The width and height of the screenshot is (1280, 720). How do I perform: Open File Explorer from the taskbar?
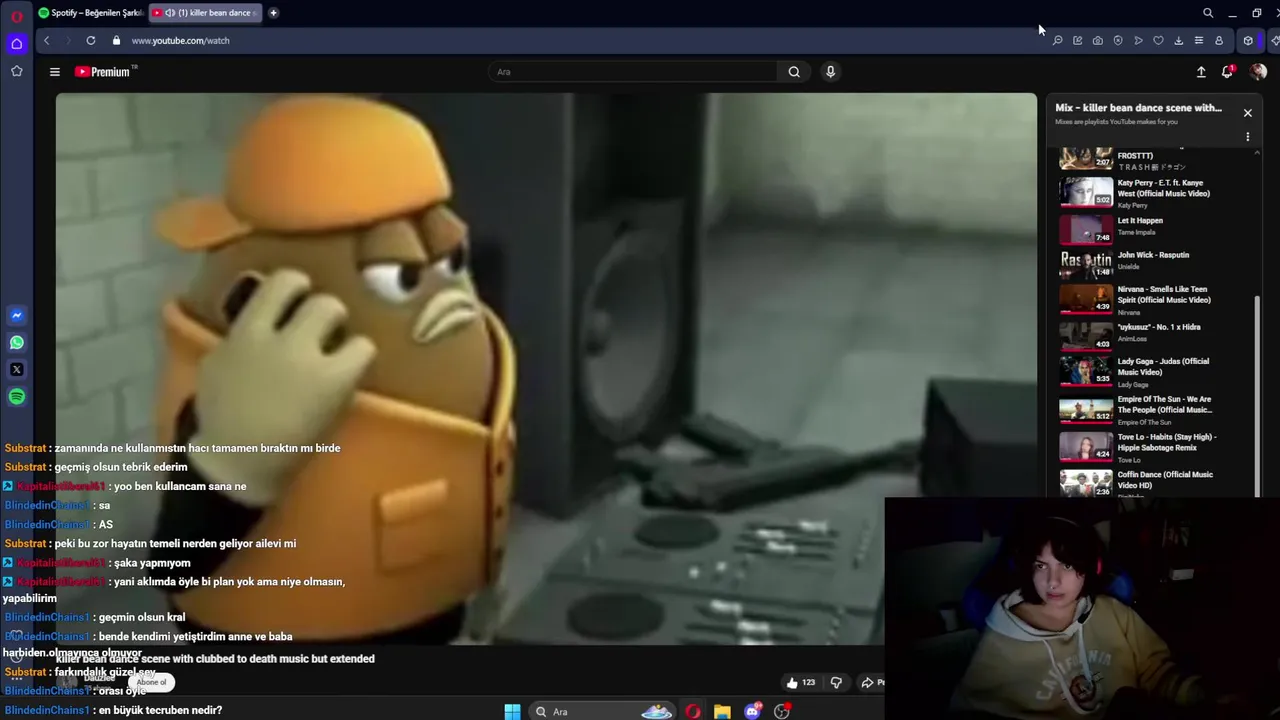tap(722, 712)
